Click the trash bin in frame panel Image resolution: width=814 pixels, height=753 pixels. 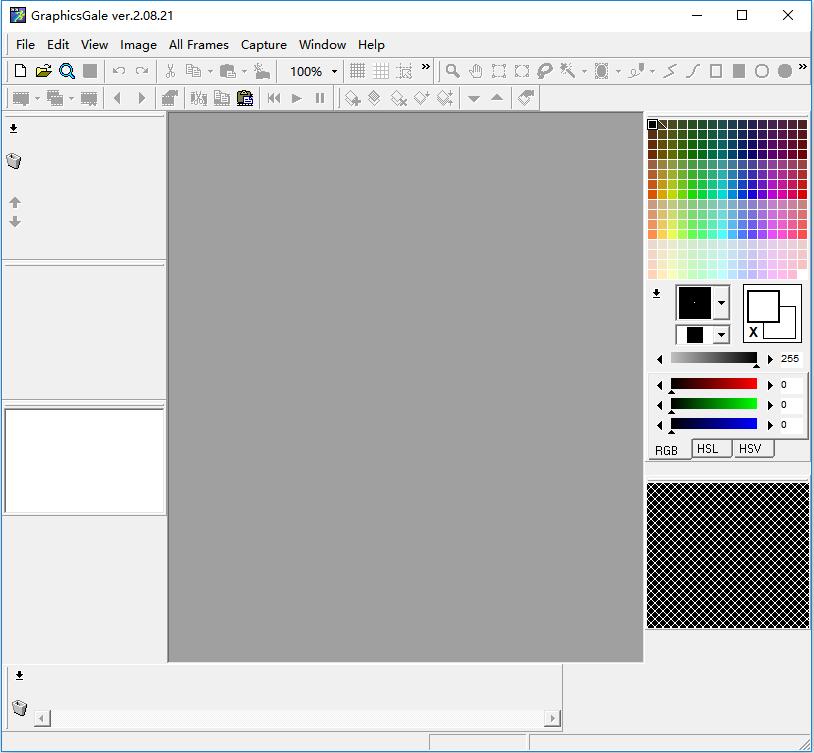coord(19,707)
